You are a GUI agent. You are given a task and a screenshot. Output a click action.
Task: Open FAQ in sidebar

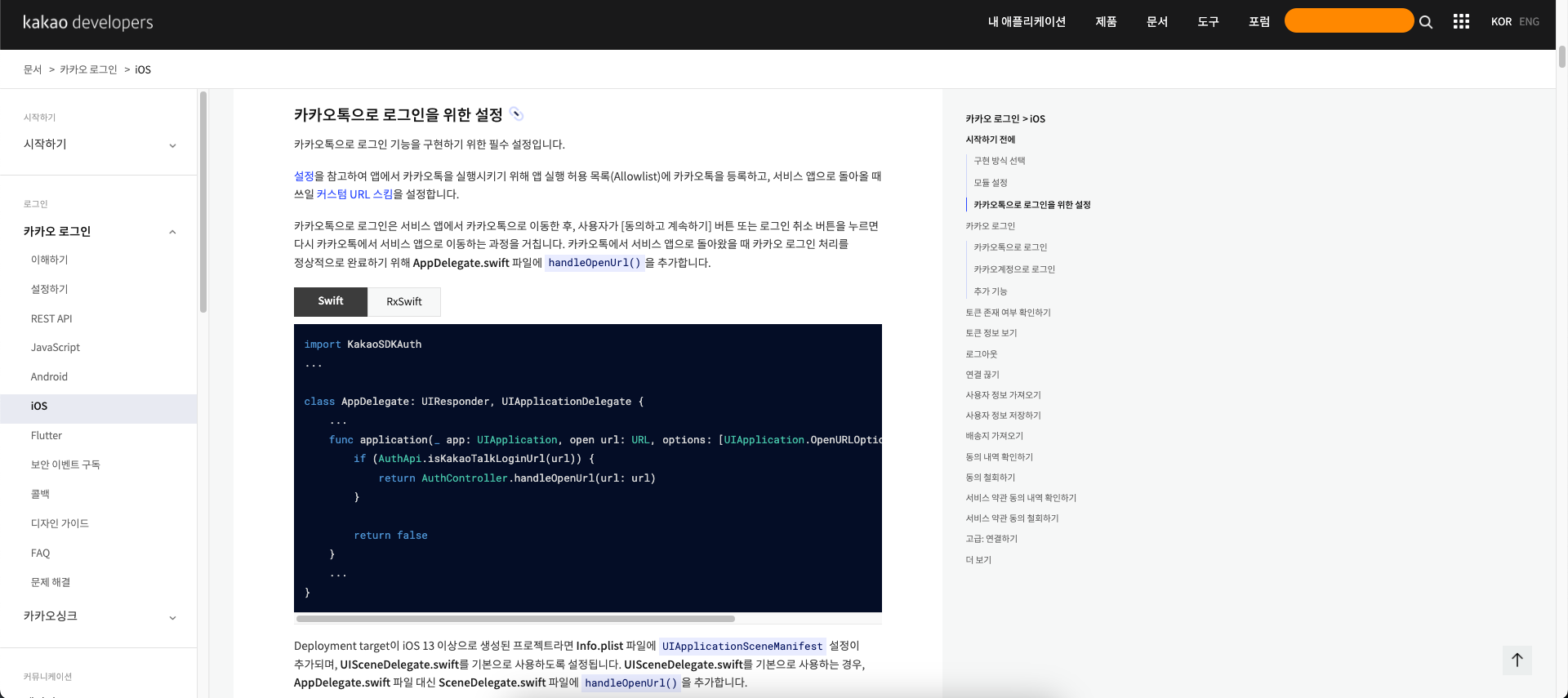coord(40,554)
